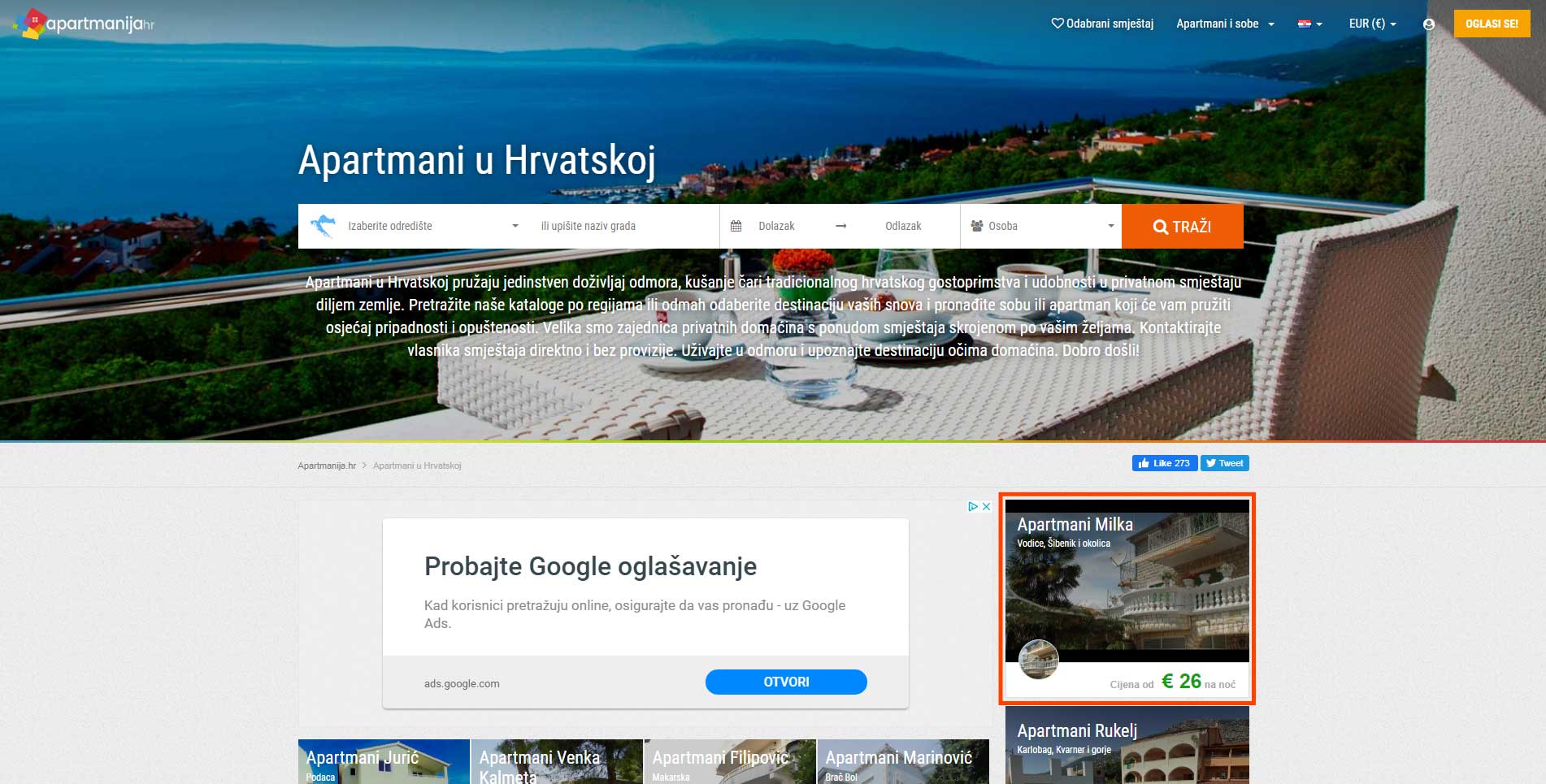Click the AdChoices triangle icon
The width and height of the screenshot is (1546, 784).
972,506
